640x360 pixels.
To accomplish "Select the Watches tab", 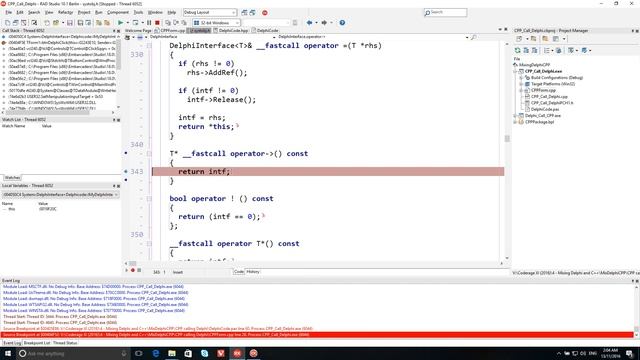I will [x=12, y=178].
